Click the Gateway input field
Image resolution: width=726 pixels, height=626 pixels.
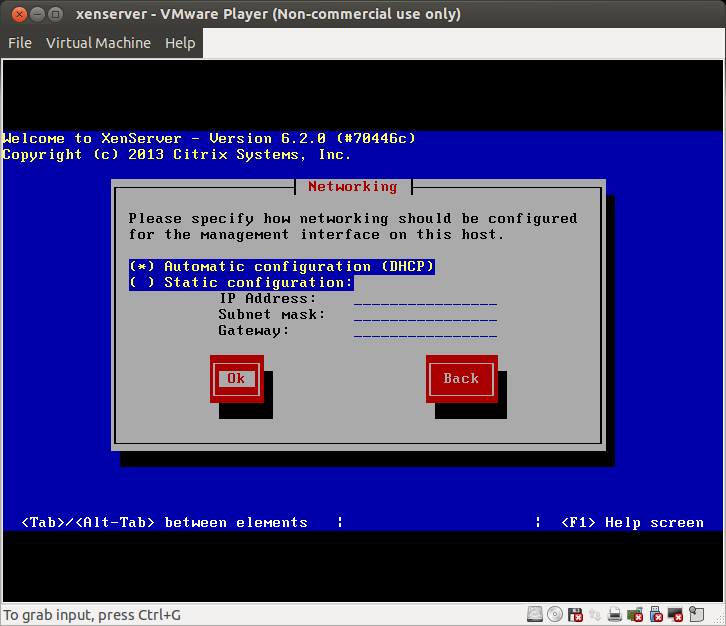pos(425,331)
